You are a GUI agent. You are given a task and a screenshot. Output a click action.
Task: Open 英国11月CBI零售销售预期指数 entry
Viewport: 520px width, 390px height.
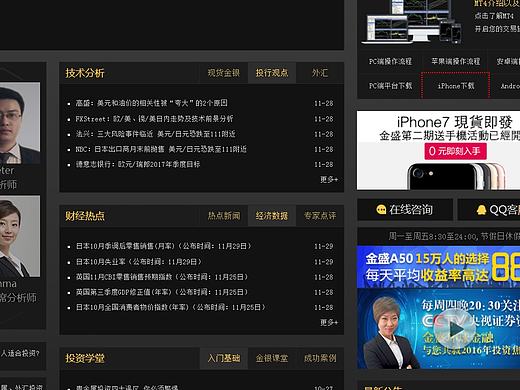[x=162, y=277]
